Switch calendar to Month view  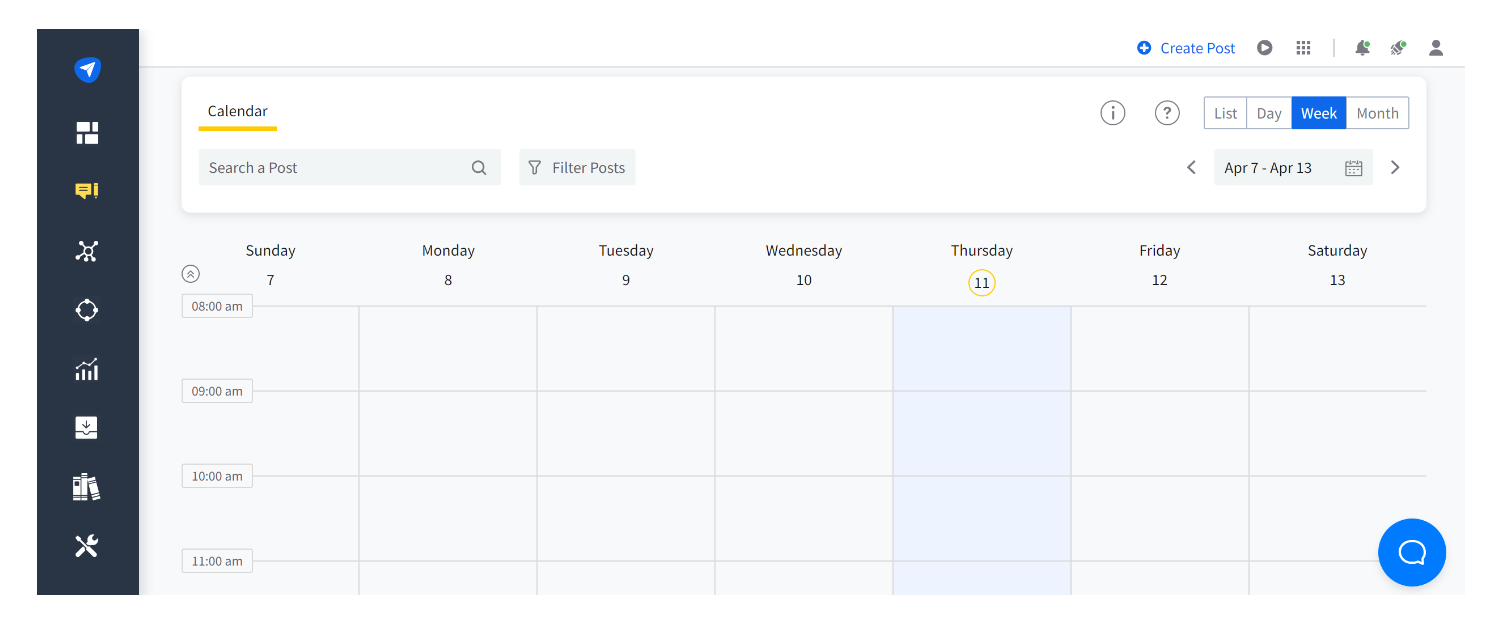(x=1377, y=113)
